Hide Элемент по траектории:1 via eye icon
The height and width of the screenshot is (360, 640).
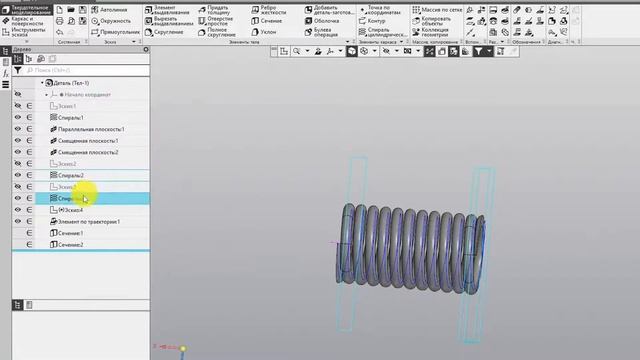click(x=18, y=221)
